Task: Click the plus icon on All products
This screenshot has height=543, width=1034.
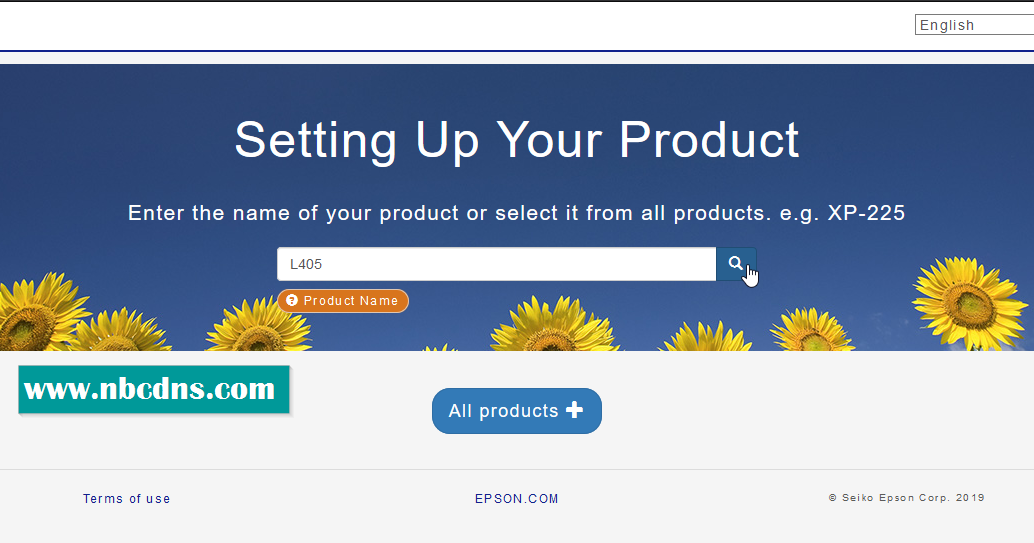Action: [574, 410]
